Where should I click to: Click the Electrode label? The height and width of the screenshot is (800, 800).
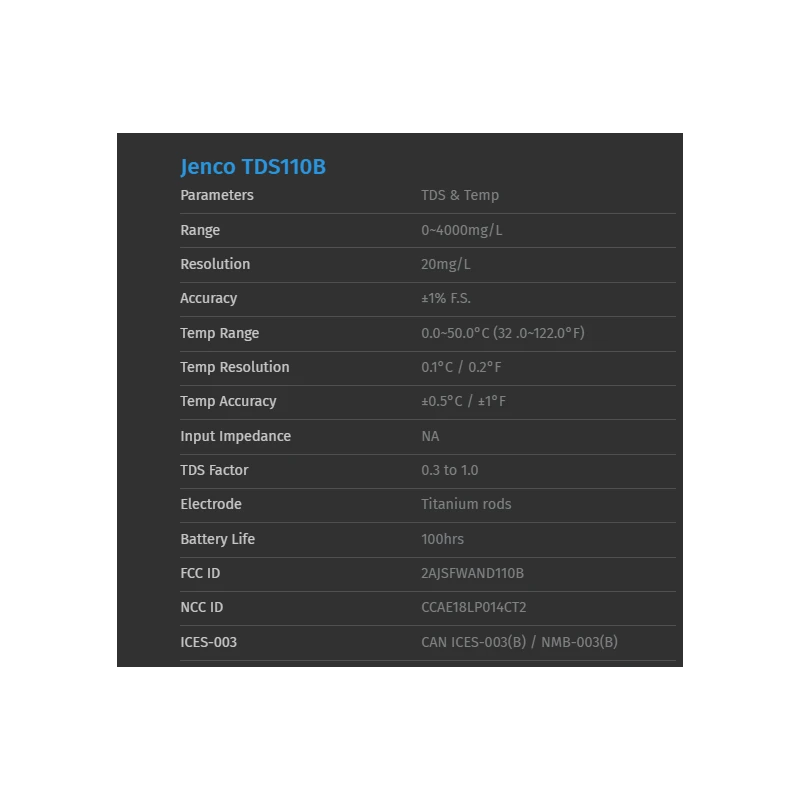[211, 504]
